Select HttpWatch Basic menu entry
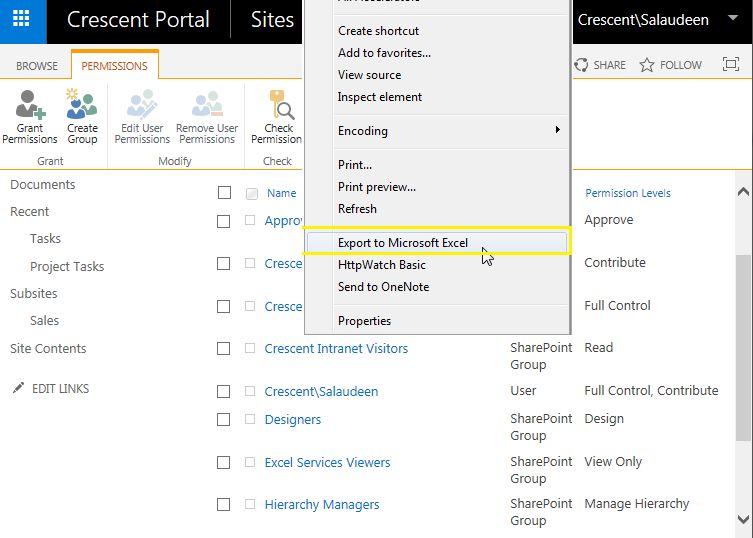Image resolution: width=753 pixels, height=538 pixels. (x=382, y=265)
